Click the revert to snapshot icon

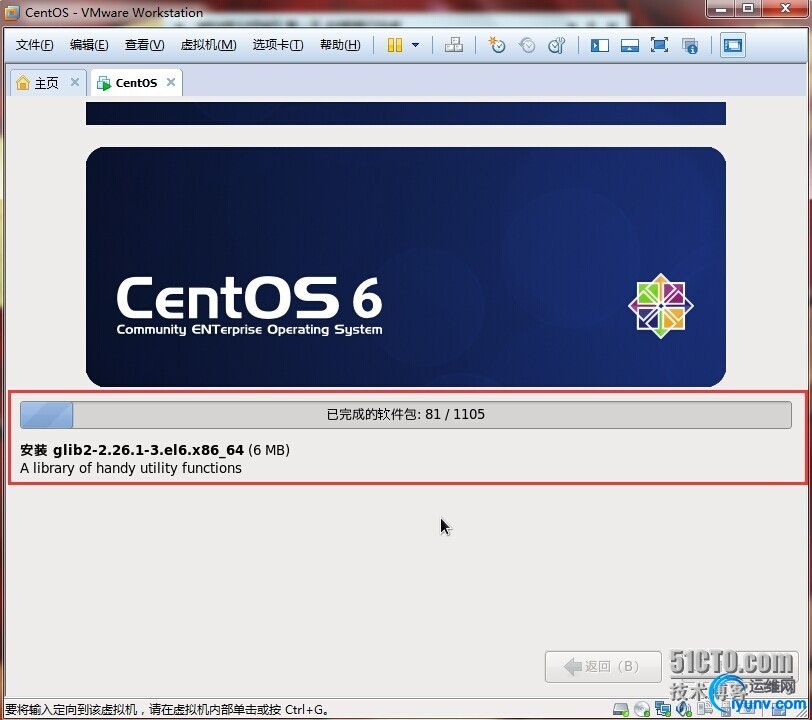527,45
